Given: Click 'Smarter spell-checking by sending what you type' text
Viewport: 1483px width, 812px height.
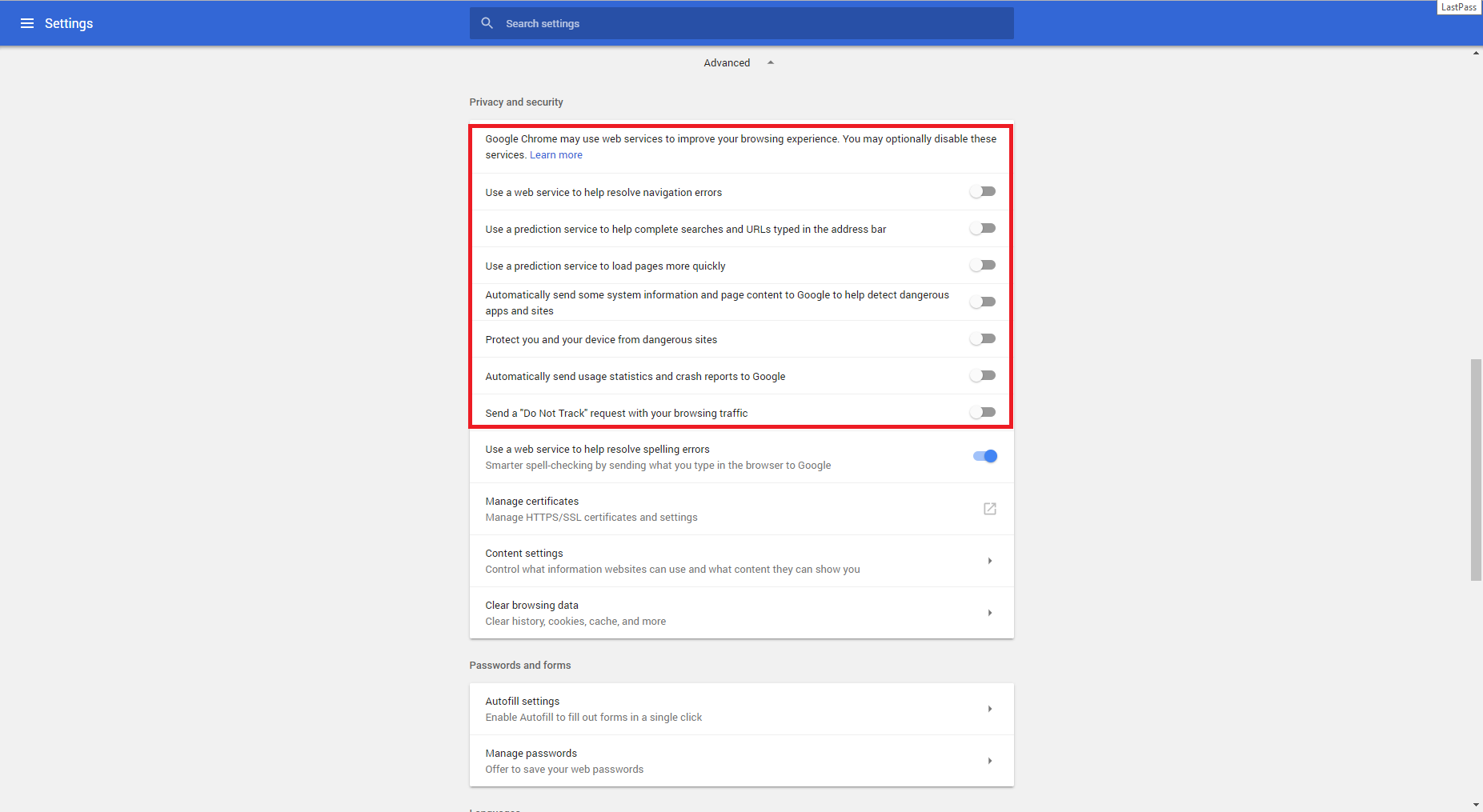Looking at the screenshot, I should point(658,466).
